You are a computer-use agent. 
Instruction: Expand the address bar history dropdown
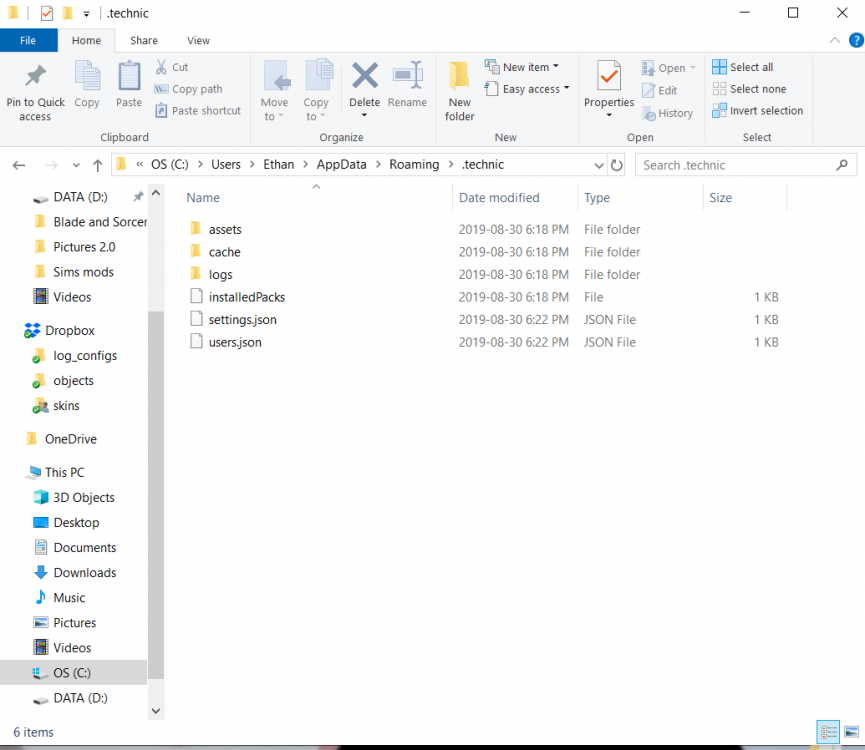599,165
